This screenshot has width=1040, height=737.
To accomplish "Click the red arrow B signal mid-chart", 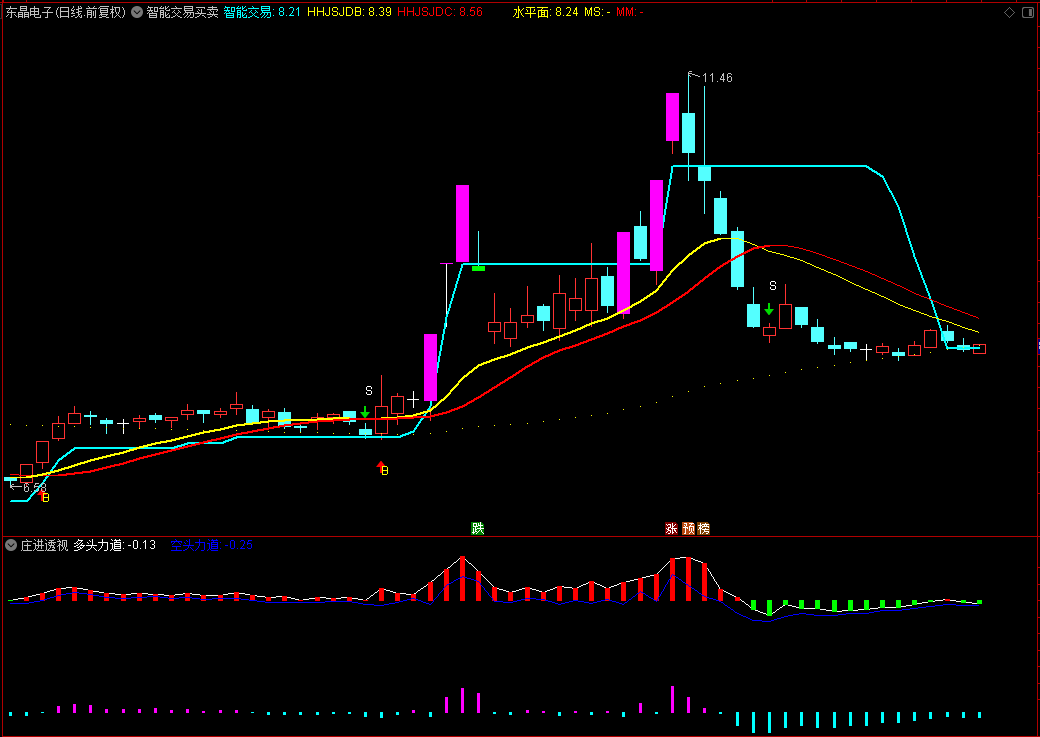I will point(383,468).
